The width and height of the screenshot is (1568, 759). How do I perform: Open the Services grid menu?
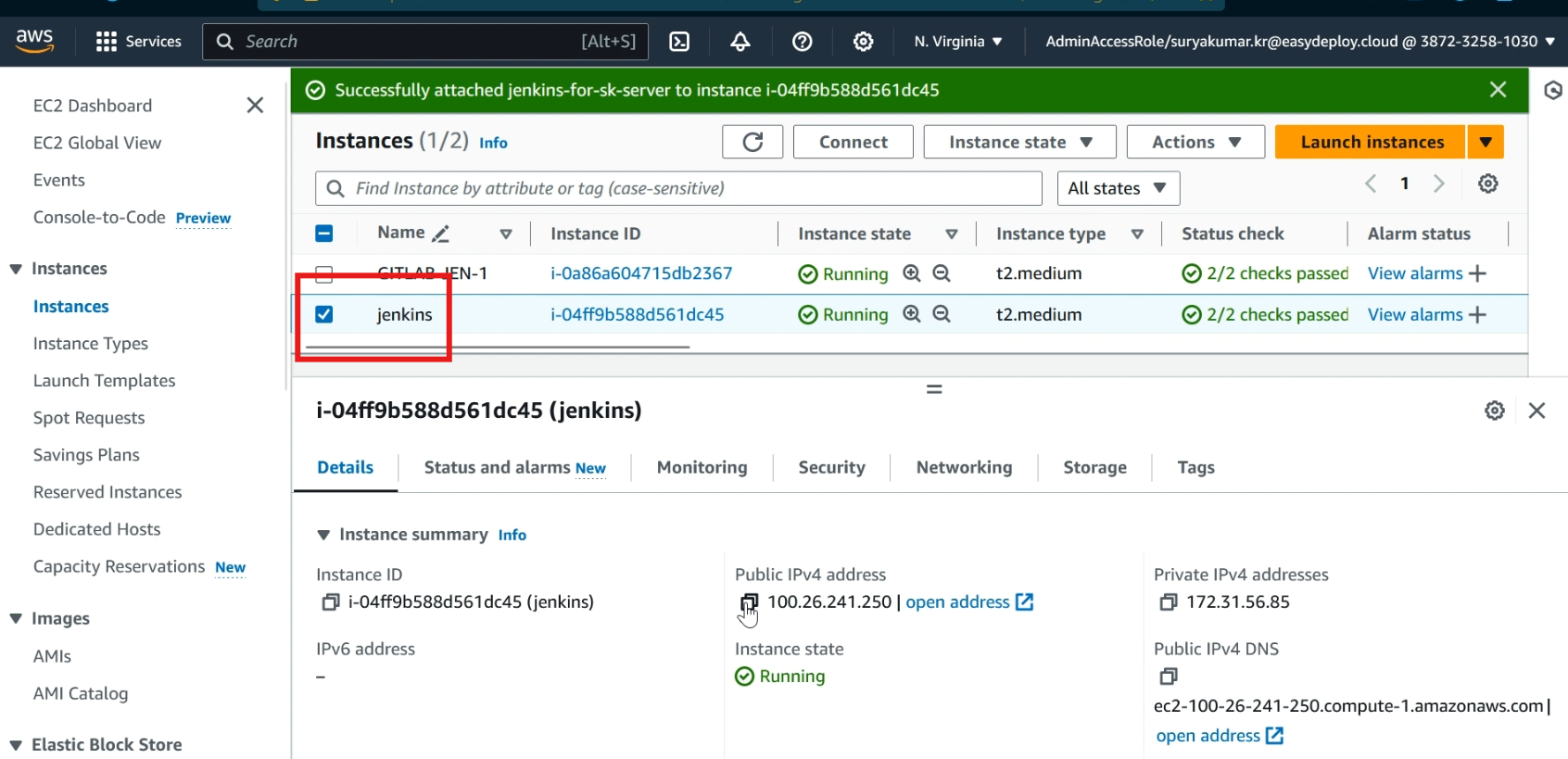click(139, 42)
